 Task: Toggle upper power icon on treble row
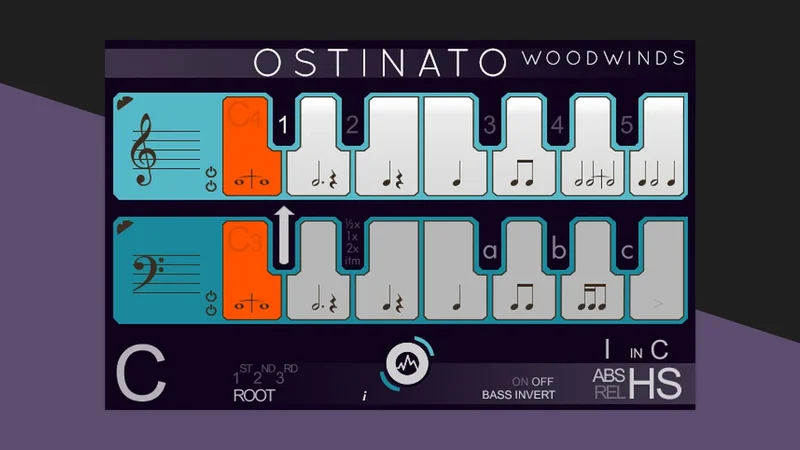coord(211,172)
